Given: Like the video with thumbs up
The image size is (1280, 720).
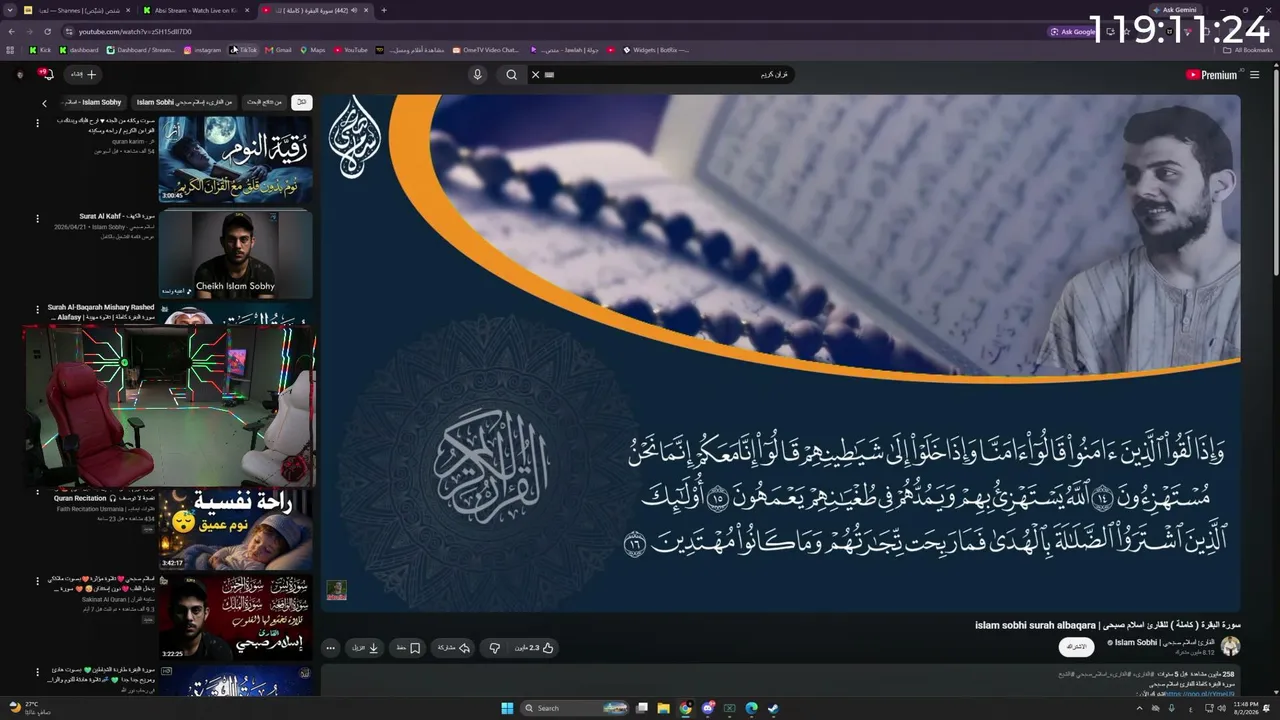Looking at the screenshot, I should pos(535,648).
